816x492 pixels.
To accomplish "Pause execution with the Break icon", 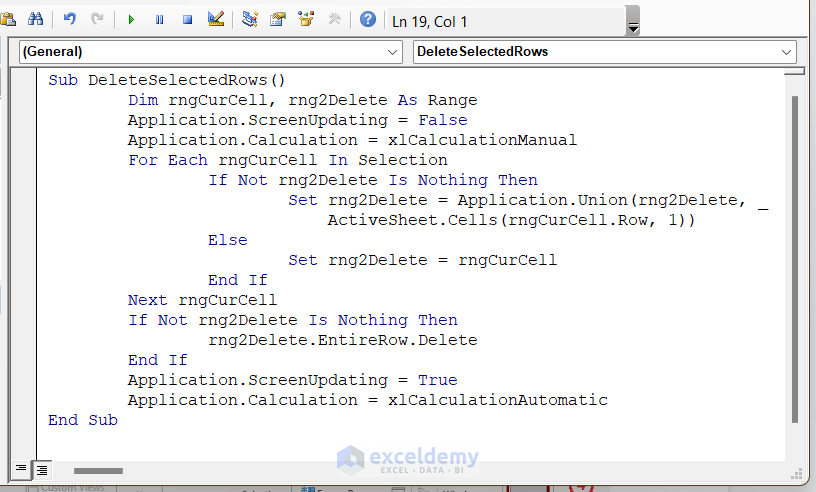I will click(x=159, y=20).
